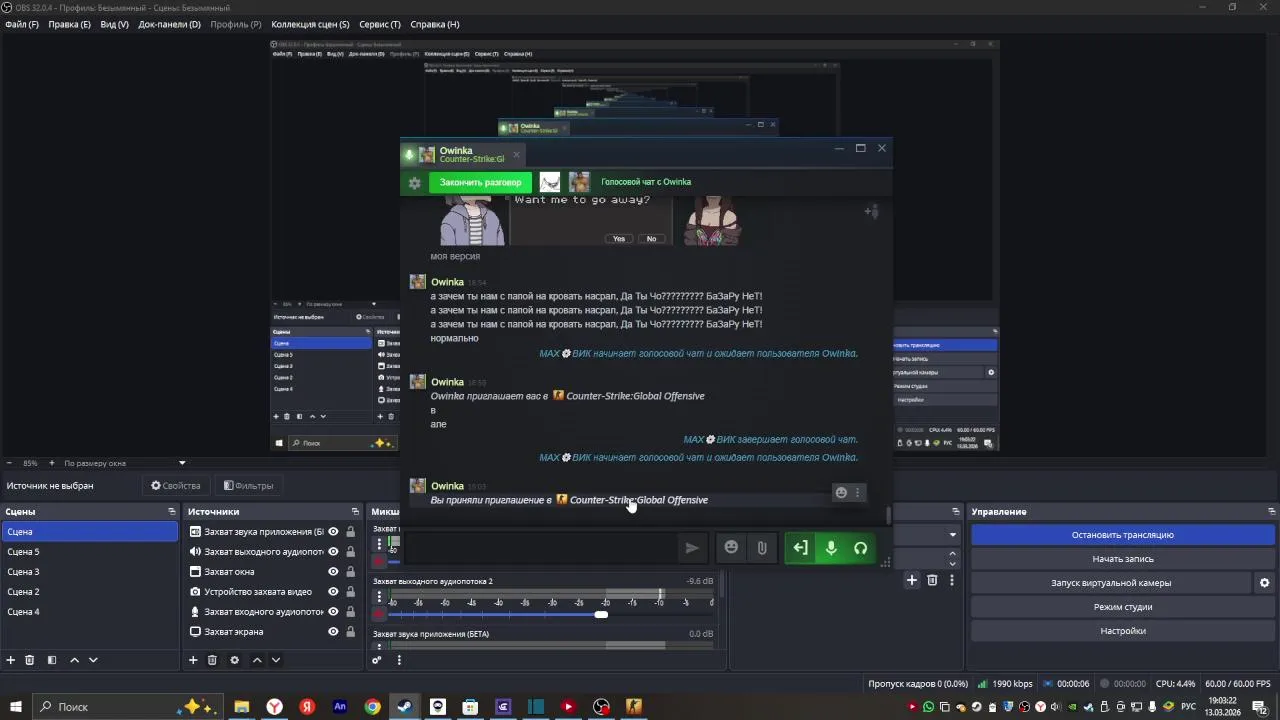Add transition with plus icon

(x=912, y=580)
